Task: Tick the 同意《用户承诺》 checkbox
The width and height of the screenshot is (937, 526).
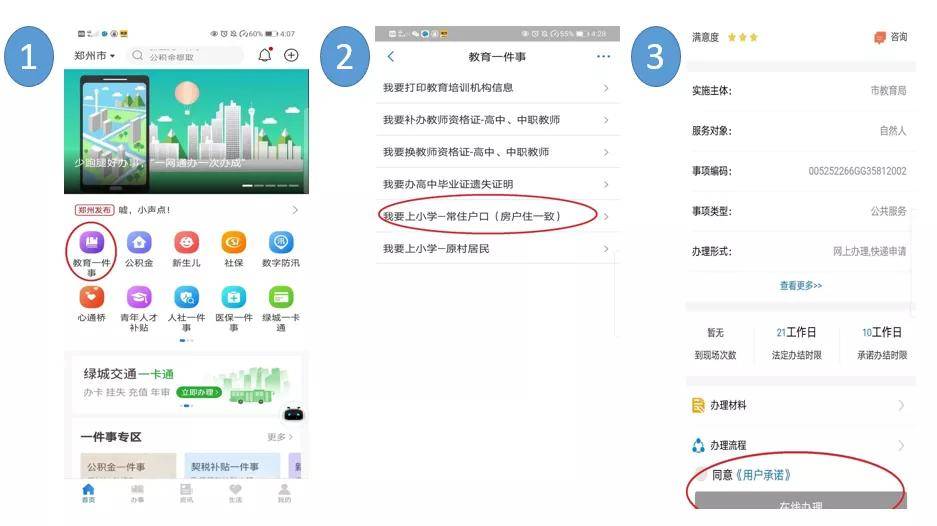Action: coord(700,475)
